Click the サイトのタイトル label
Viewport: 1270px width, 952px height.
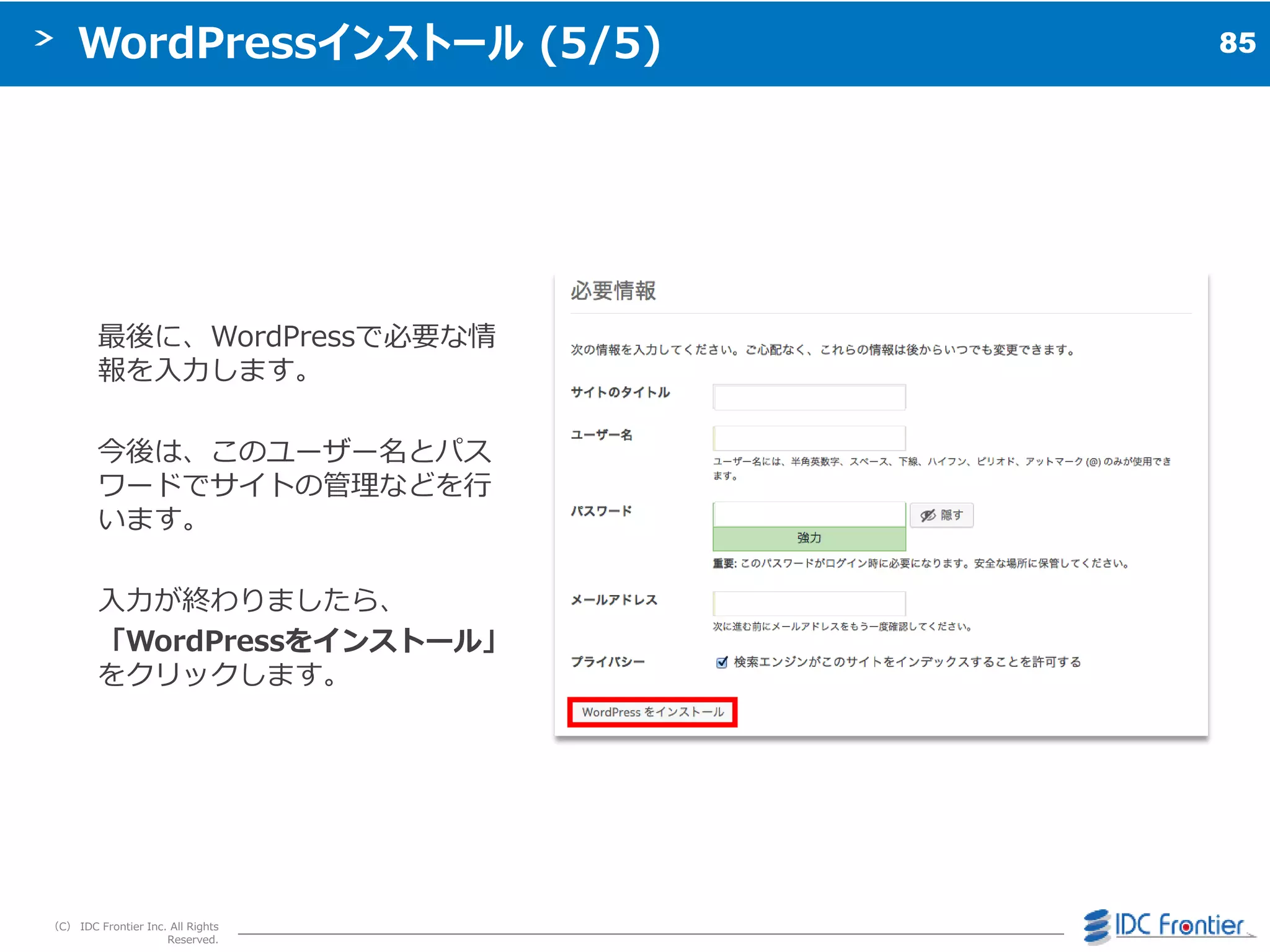point(620,392)
